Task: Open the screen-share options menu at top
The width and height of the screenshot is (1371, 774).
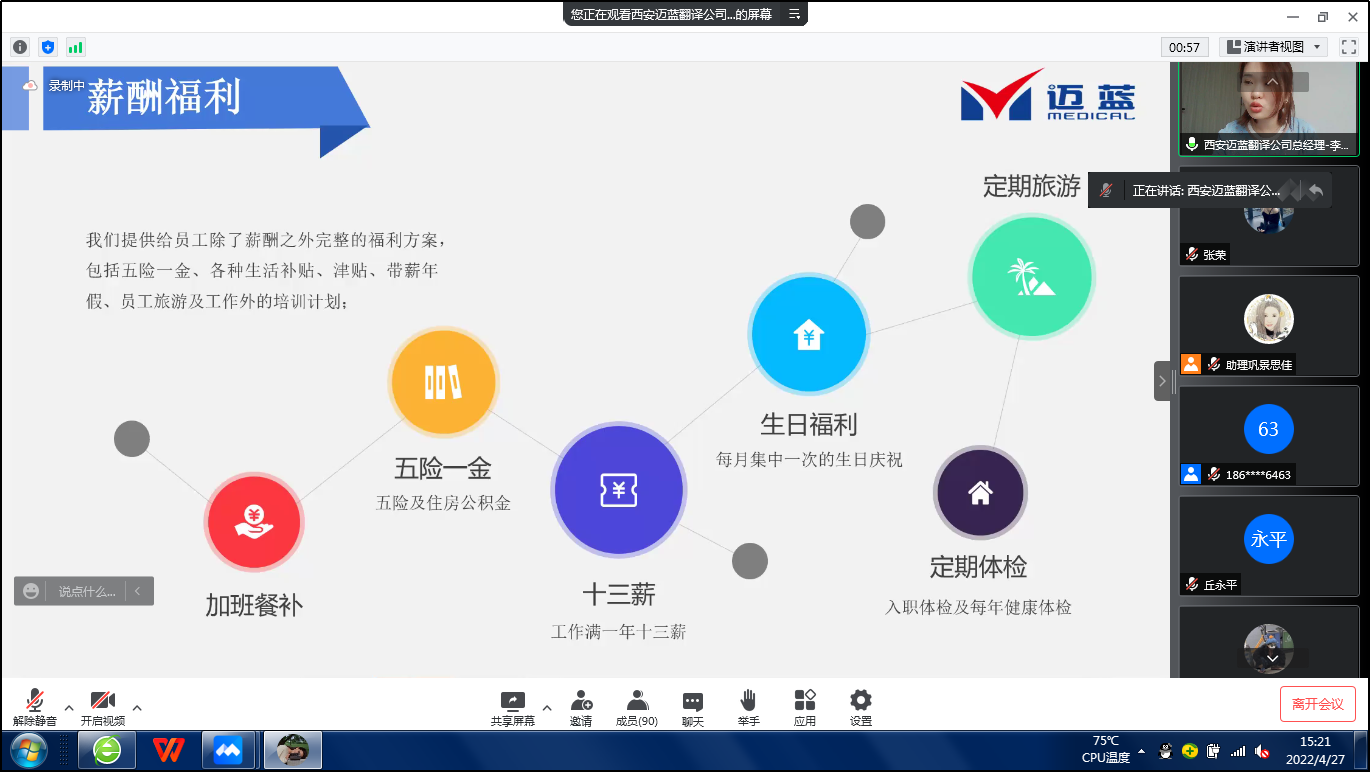Action: 794,14
